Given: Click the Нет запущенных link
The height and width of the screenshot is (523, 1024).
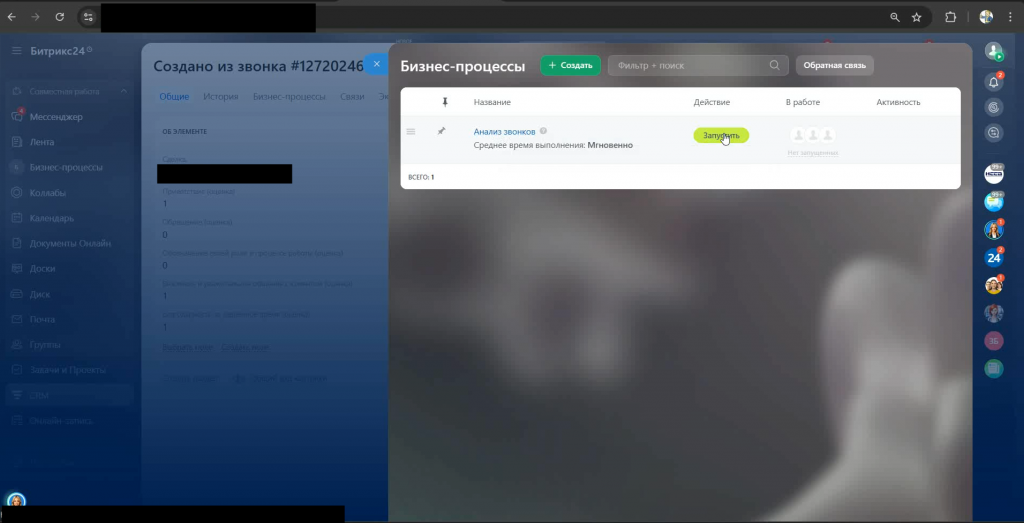Looking at the screenshot, I should coord(812,153).
